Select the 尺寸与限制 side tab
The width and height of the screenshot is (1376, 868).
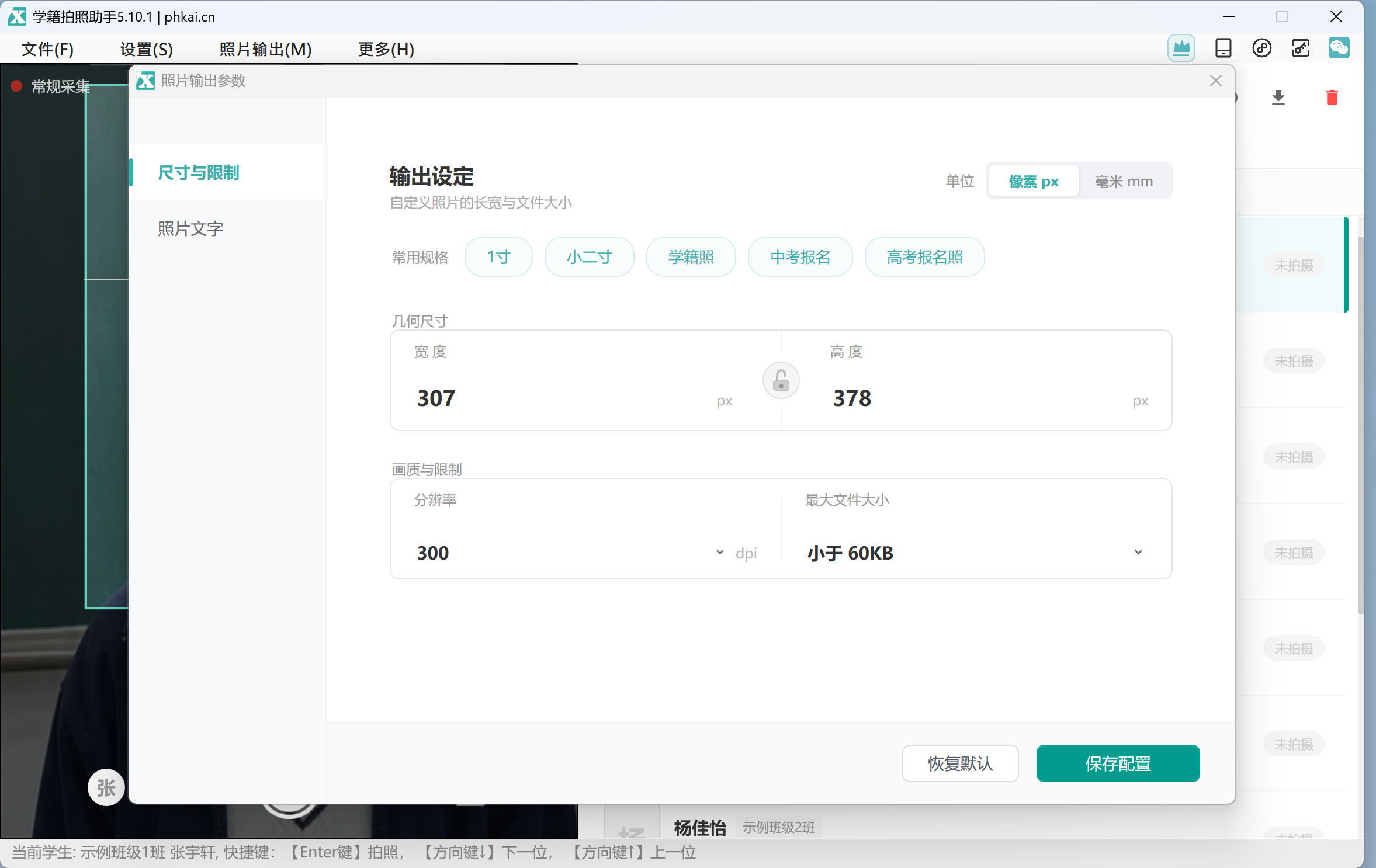pos(227,172)
